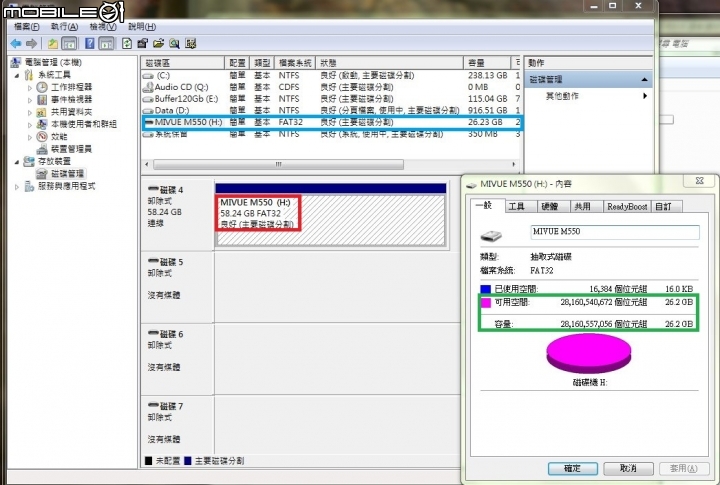720x485 pixels.
Task: Select the 系統保留 volume row
Action: [x=331, y=135]
